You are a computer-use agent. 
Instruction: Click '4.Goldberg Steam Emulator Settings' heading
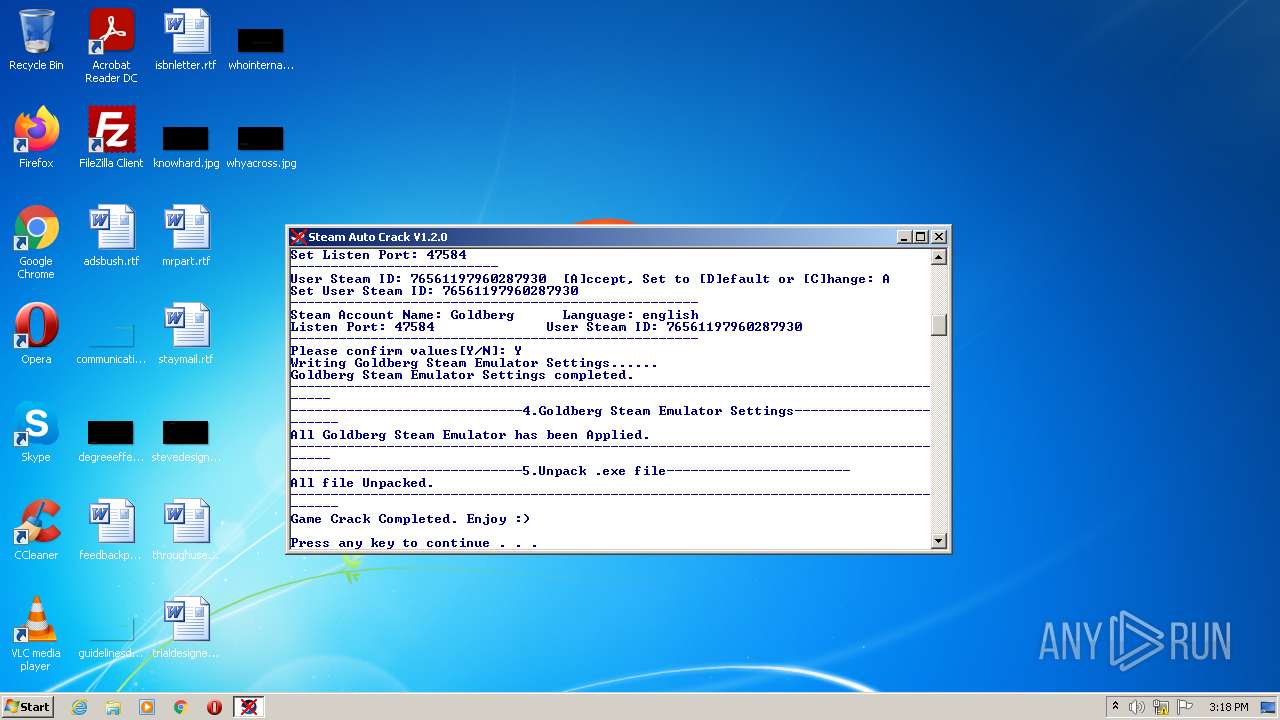point(658,411)
